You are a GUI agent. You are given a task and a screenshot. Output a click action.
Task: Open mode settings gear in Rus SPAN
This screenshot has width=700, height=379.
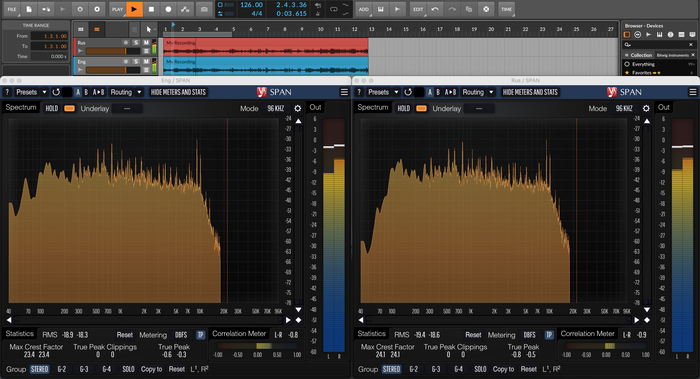(646, 108)
